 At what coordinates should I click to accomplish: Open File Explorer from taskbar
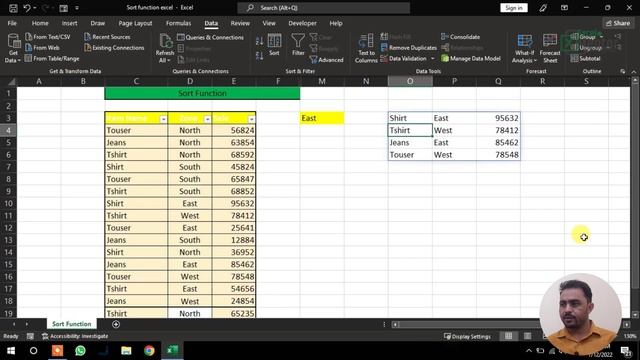tap(126, 351)
